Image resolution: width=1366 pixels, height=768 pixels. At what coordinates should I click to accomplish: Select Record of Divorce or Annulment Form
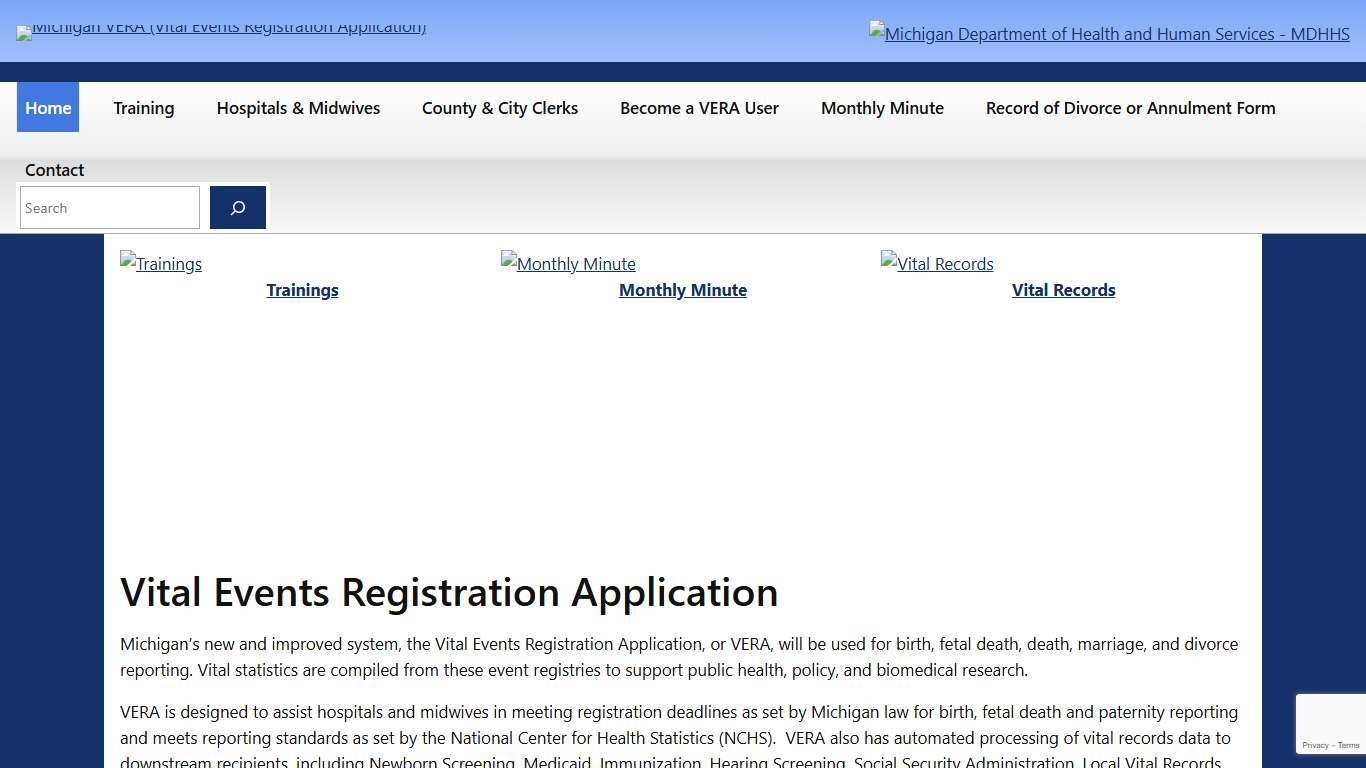1130,107
